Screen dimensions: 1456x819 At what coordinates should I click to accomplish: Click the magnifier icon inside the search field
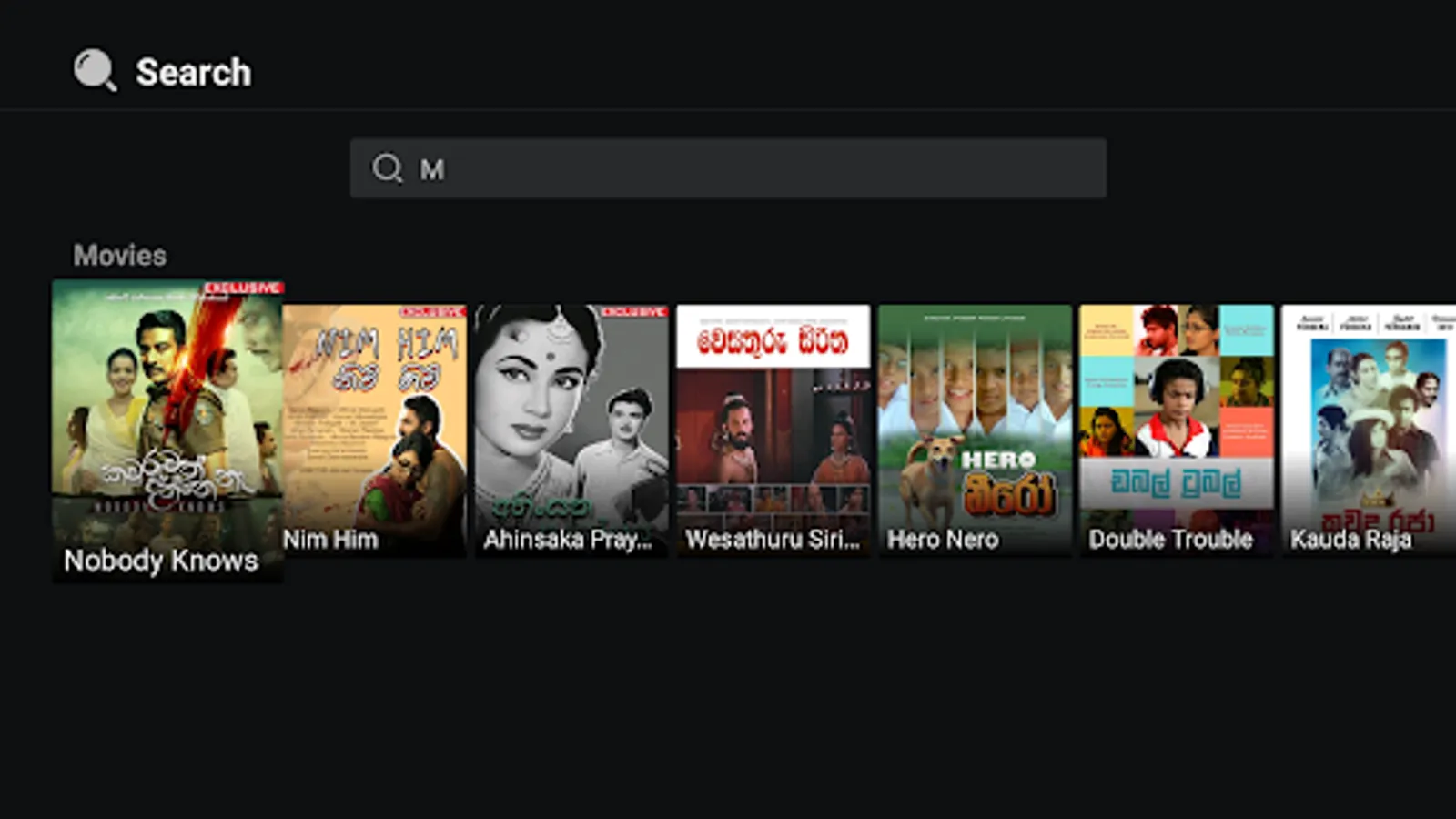tap(388, 168)
